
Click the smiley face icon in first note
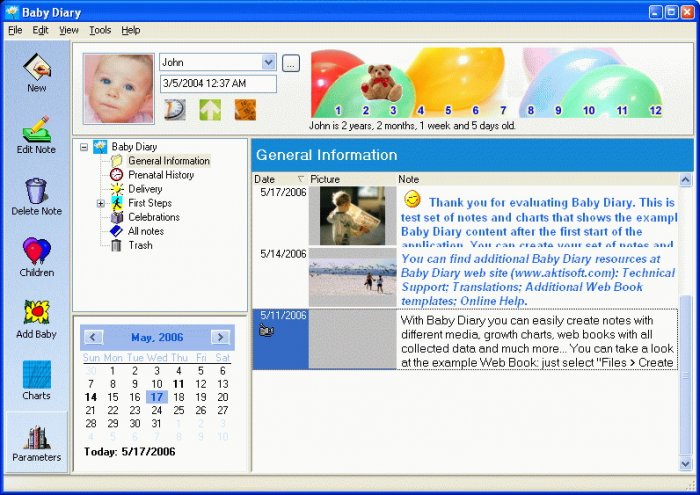(412, 199)
